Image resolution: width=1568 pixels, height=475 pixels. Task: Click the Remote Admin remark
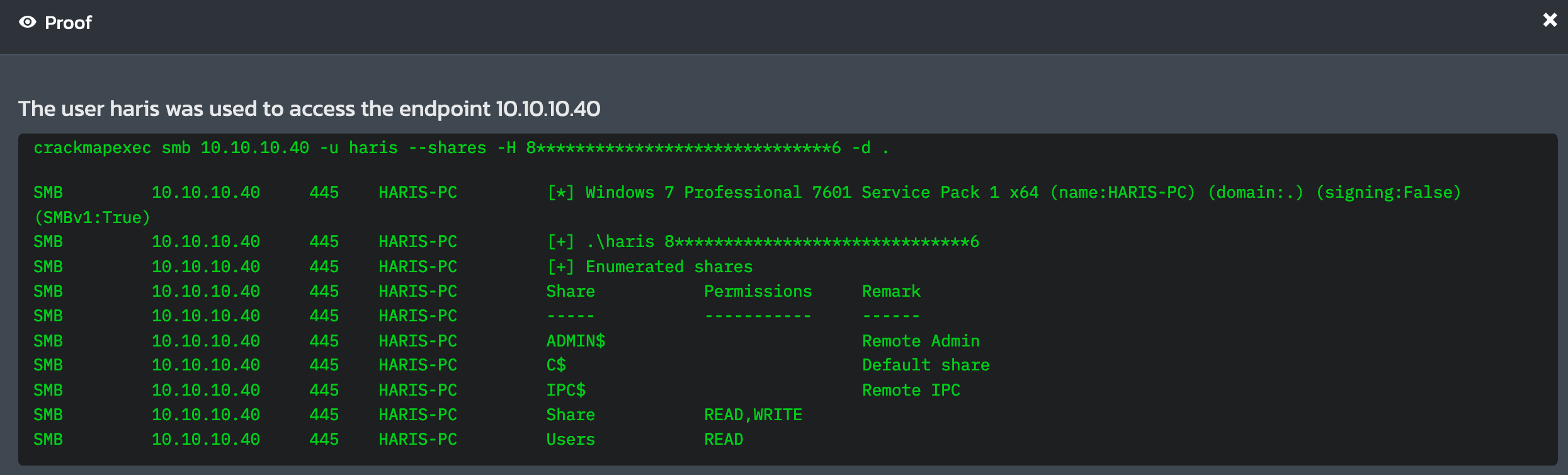click(921, 341)
